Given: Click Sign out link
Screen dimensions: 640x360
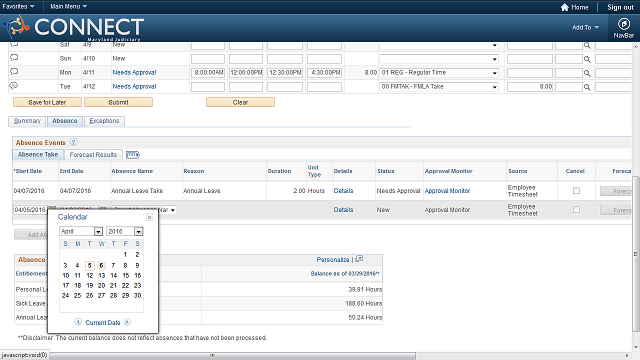Looking at the screenshot, I should tap(620, 7).
